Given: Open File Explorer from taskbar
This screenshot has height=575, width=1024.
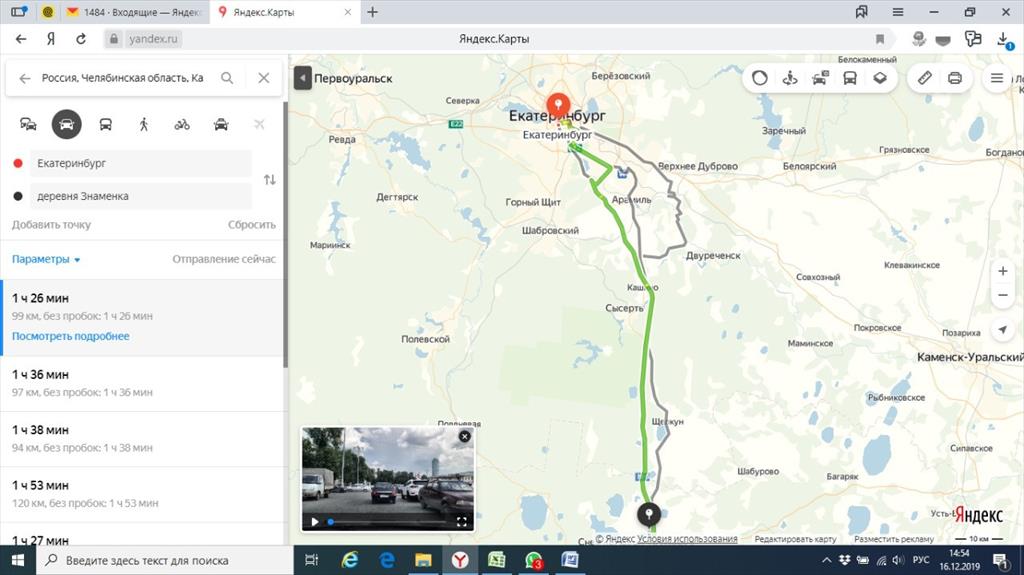Looking at the screenshot, I should 423,560.
